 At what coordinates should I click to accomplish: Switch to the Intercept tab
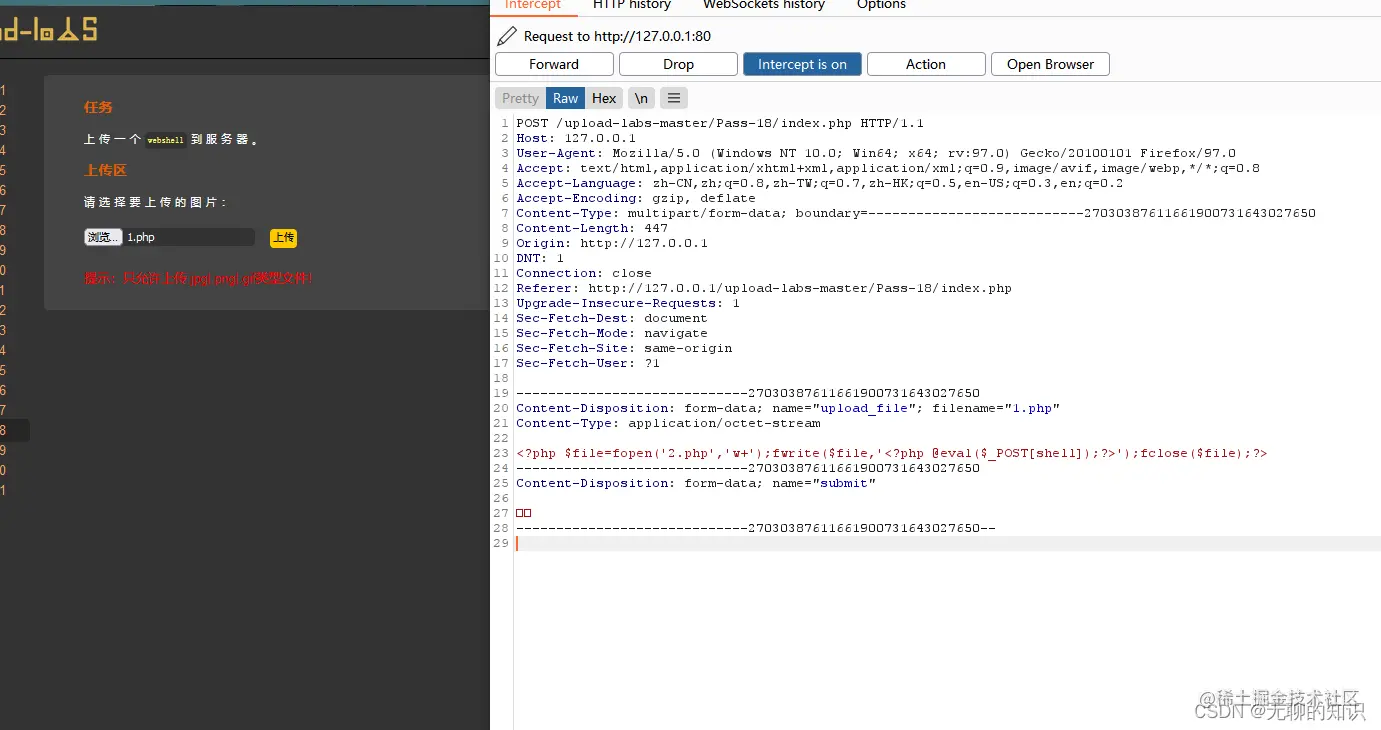click(x=533, y=5)
